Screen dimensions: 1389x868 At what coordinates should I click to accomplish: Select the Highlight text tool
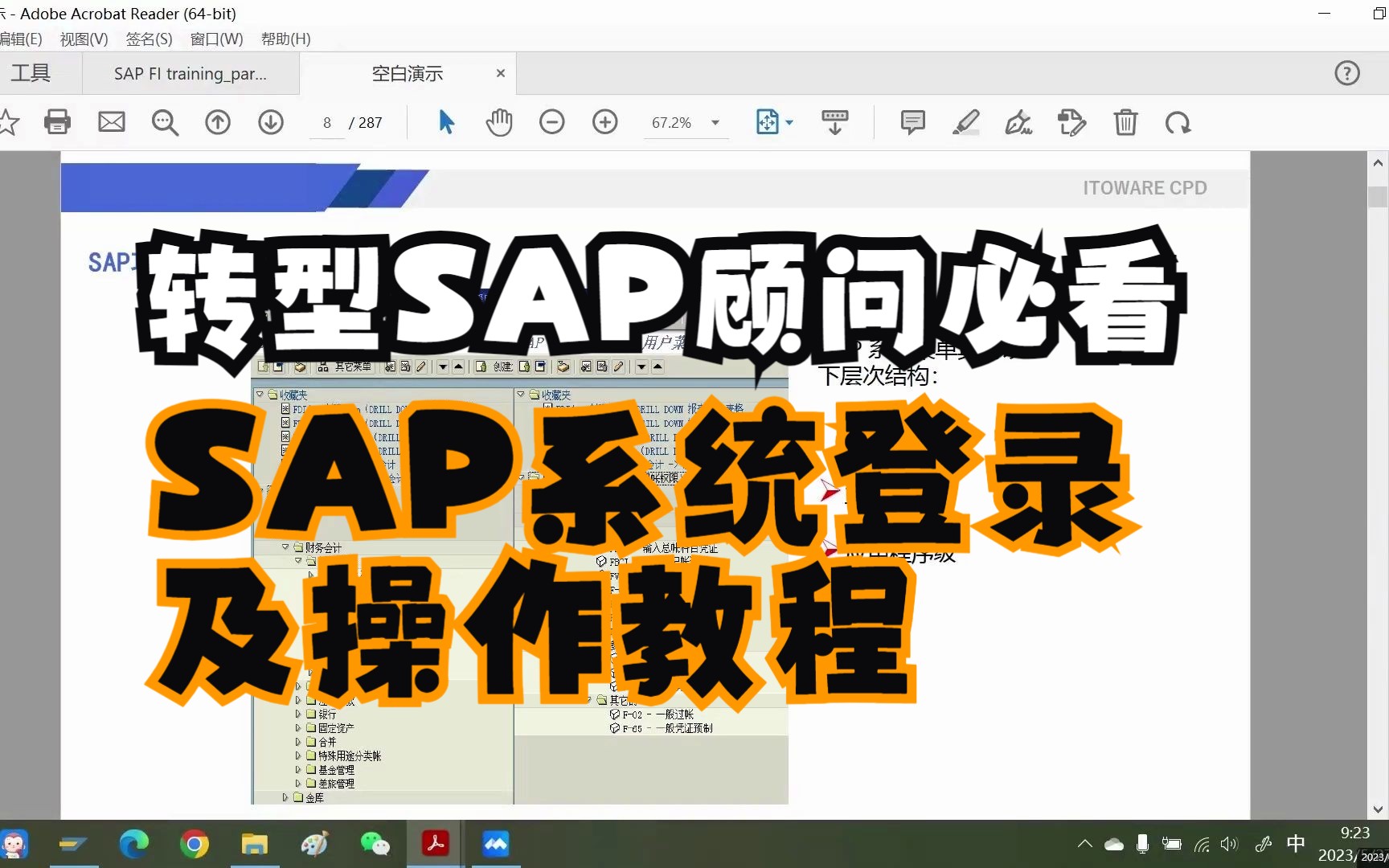click(966, 122)
